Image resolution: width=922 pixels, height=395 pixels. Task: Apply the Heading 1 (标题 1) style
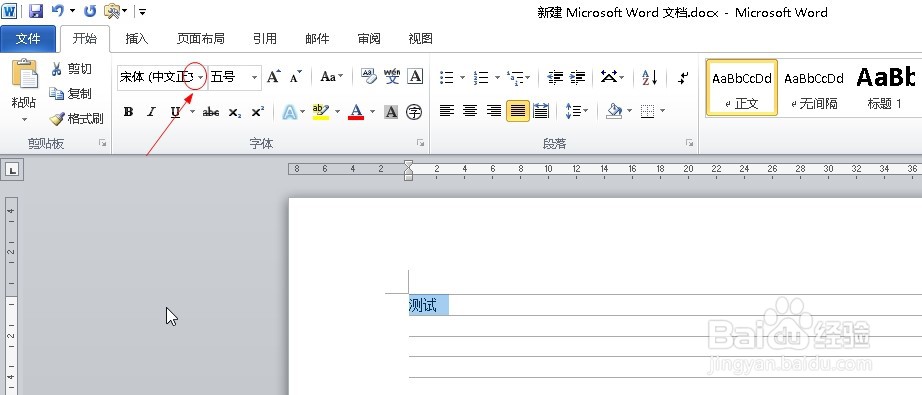pos(885,87)
